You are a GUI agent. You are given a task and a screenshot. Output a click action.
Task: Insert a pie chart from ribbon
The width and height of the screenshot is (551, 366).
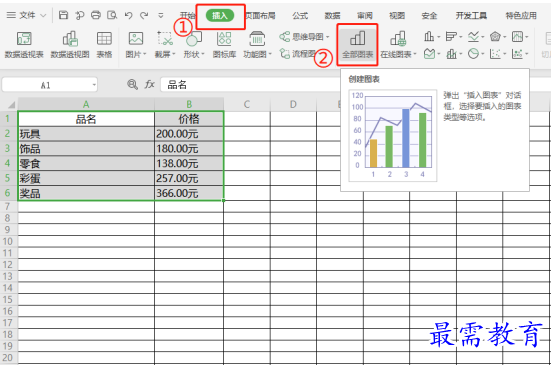click(473, 54)
